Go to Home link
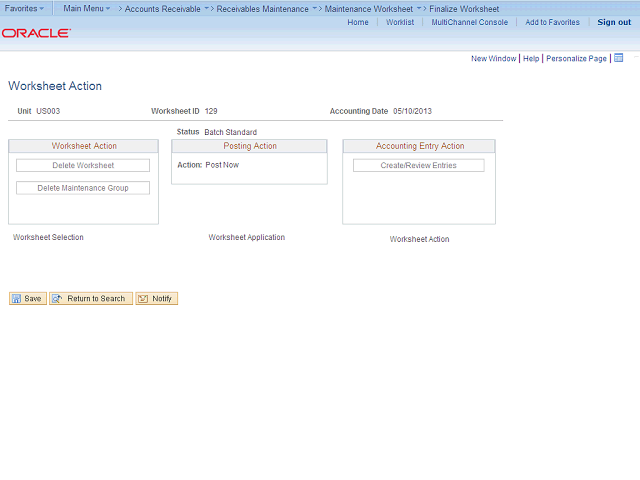The width and height of the screenshot is (640, 480). (358, 22)
